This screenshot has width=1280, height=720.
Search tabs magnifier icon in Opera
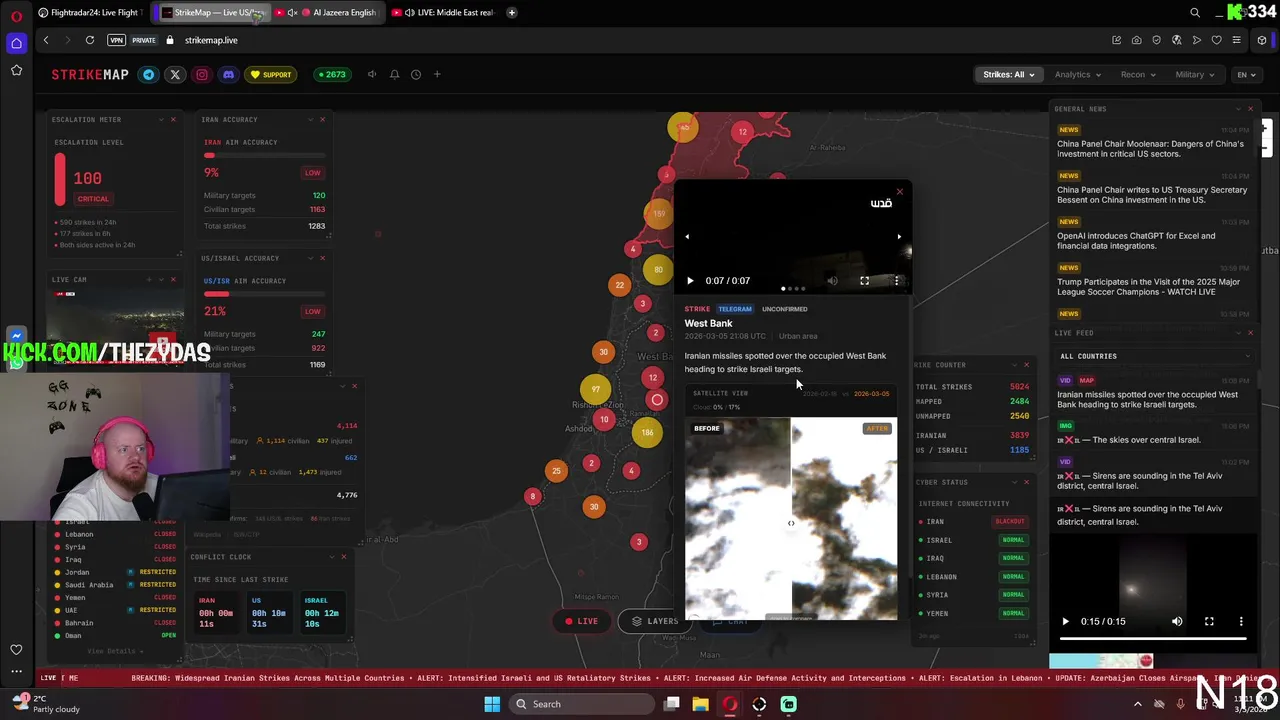(1195, 12)
